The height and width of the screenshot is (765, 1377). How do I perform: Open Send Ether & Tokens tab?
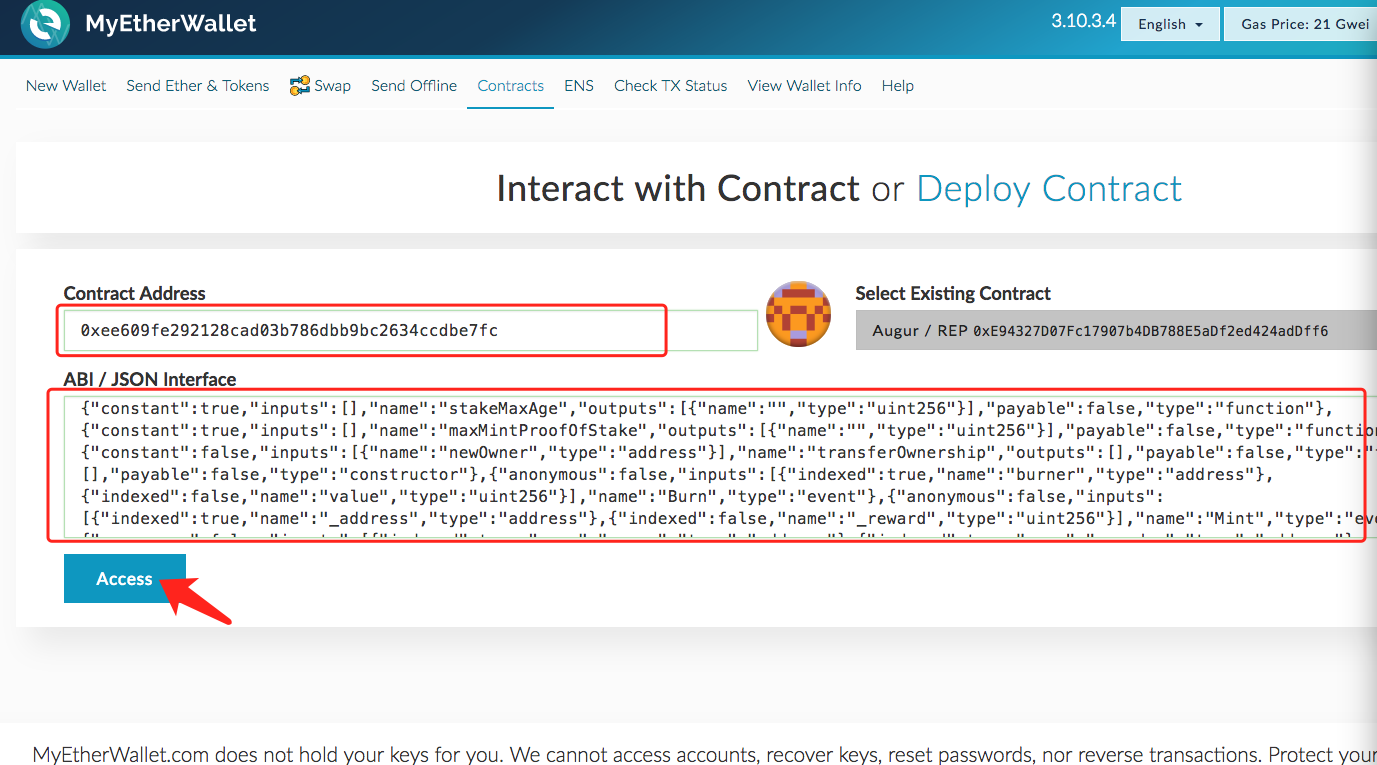(x=198, y=86)
